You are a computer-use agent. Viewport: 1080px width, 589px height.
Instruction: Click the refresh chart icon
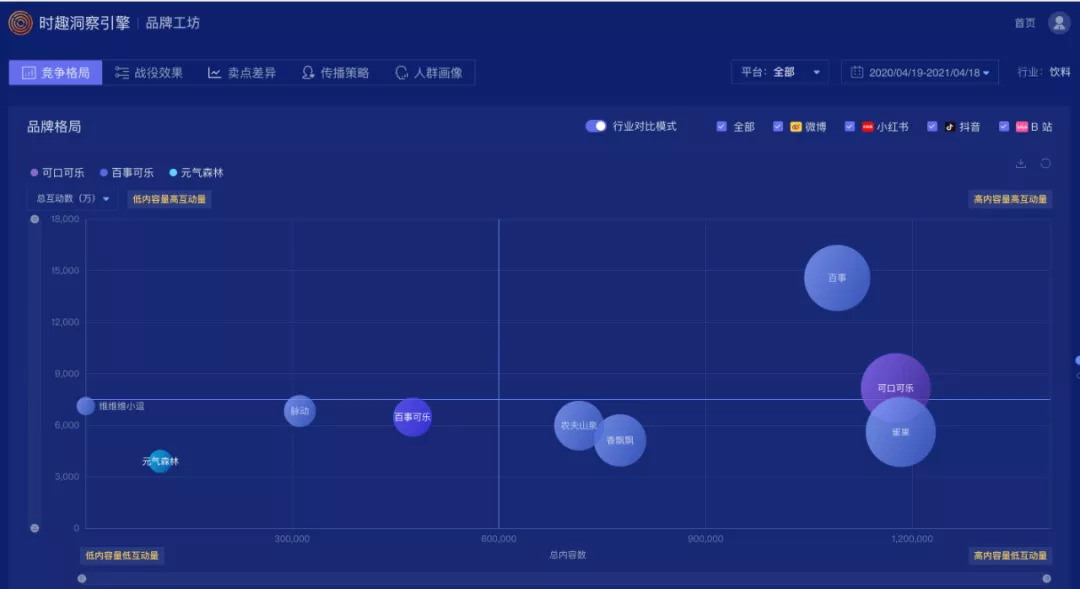1046,163
